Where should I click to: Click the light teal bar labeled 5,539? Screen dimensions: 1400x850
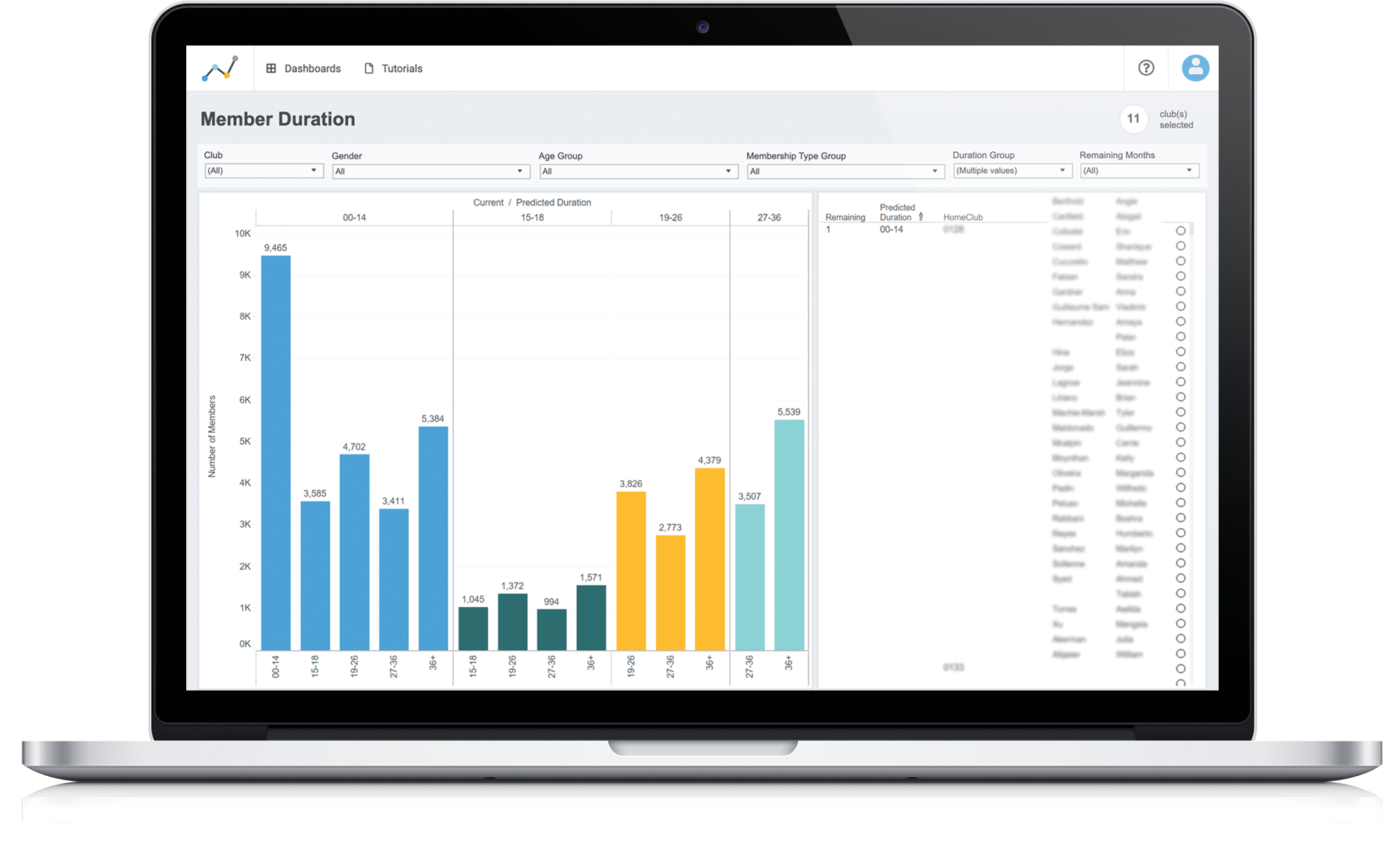click(x=789, y=535)
